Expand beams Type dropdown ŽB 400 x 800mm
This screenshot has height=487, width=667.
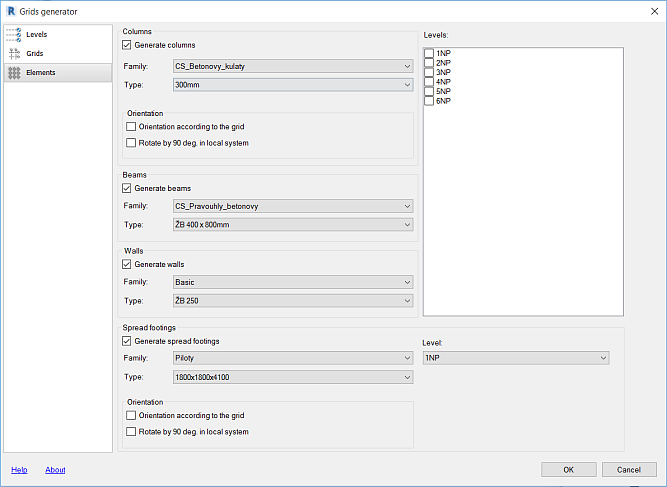tap(292, 225)
